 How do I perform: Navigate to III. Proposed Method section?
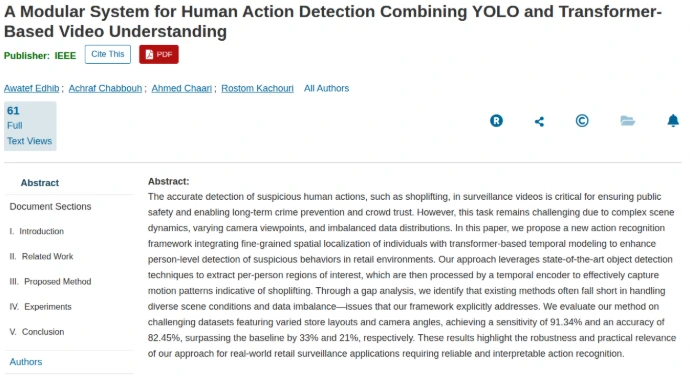click(51, 281)
